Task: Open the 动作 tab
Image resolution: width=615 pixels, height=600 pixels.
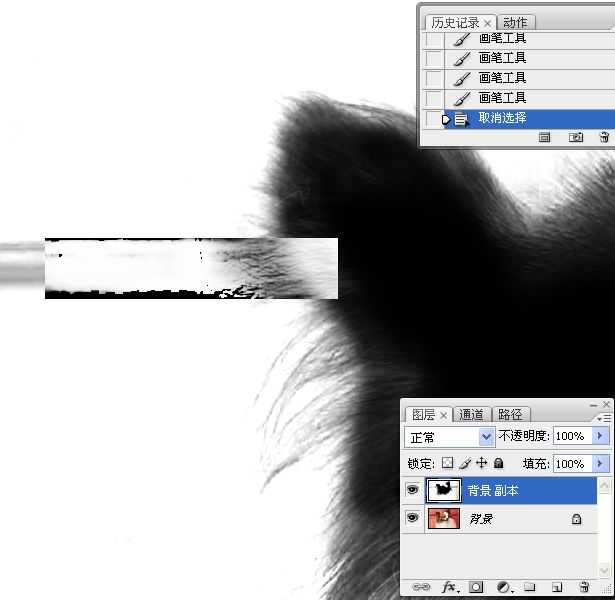Action: (x=515, y=23)
